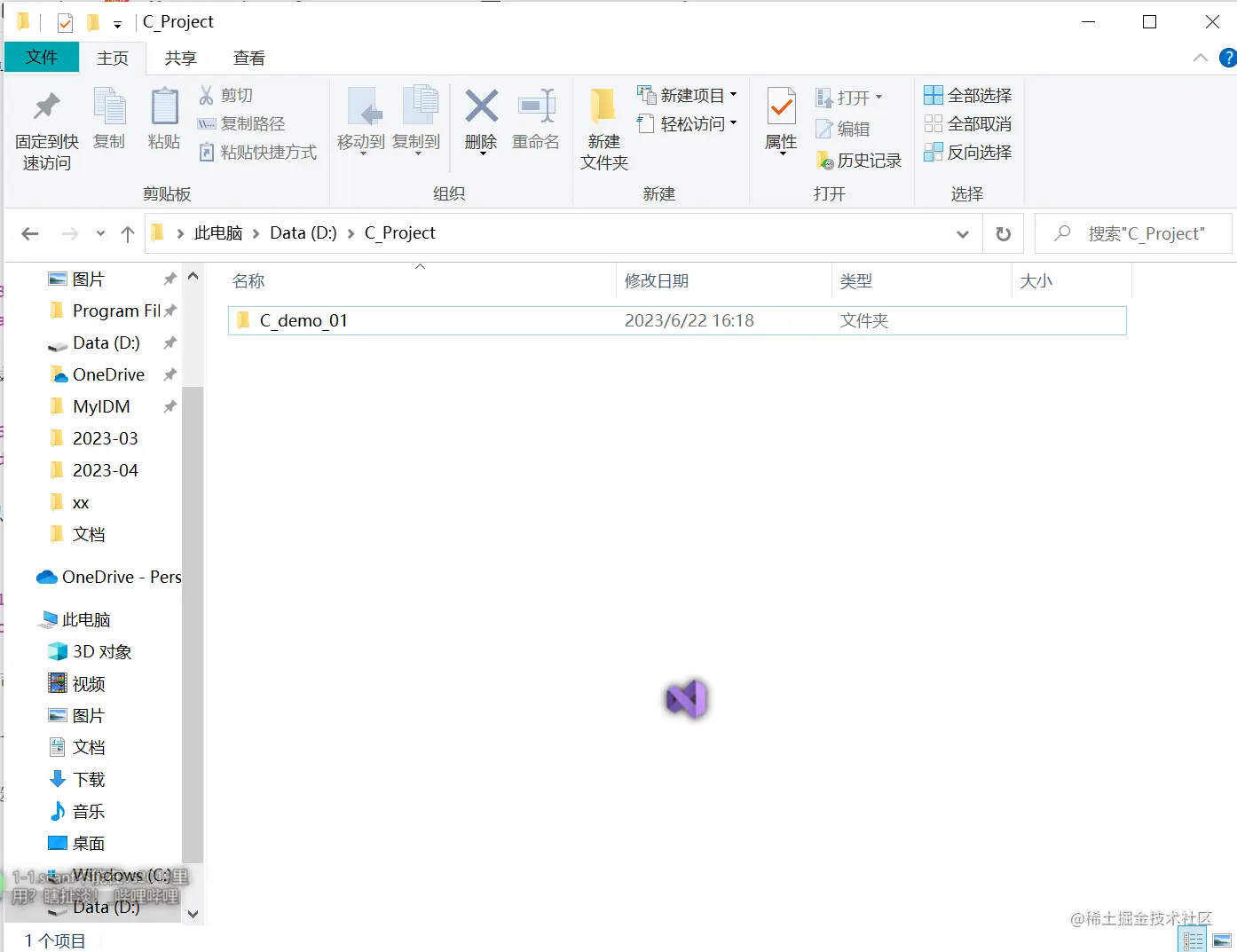
Task: Open the Open (打开) dropdown in ribbon
Action: pos(848,98)
